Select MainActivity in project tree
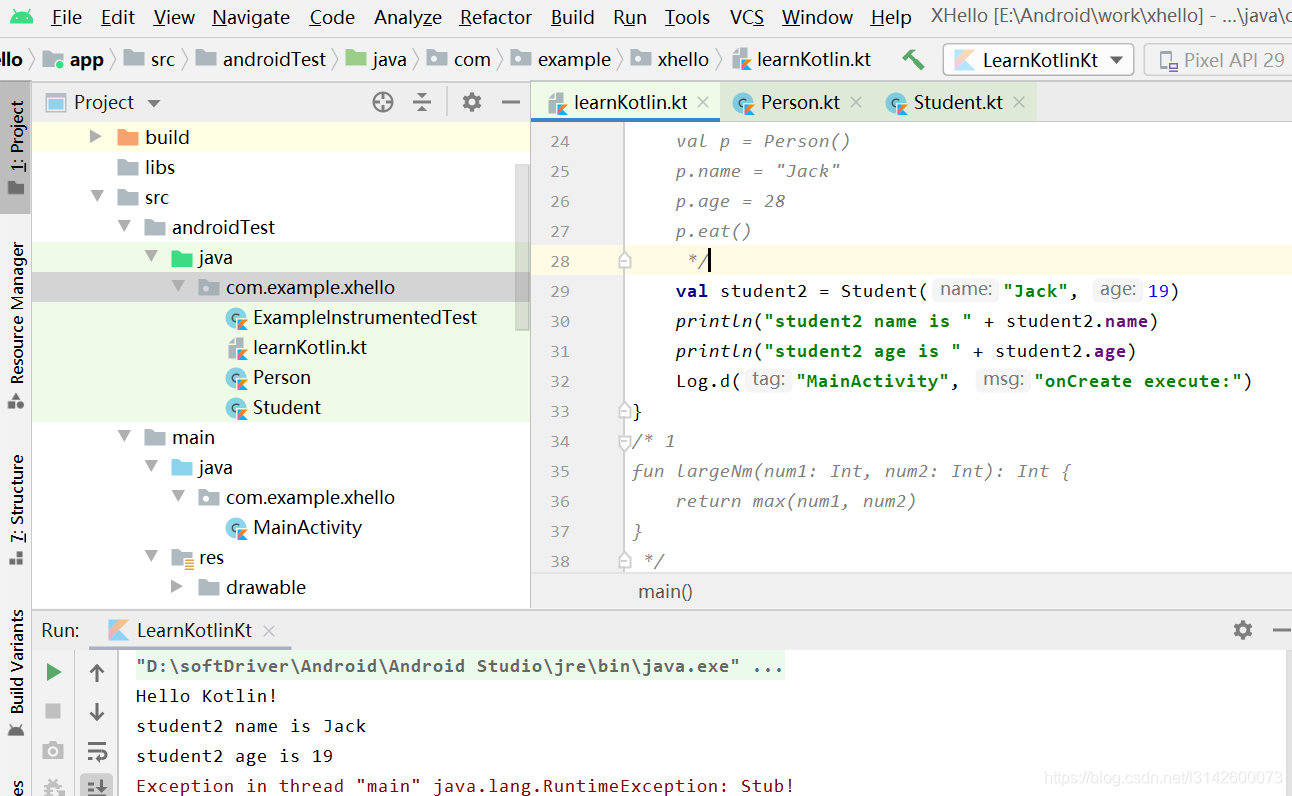1292x796 pixels. [307, 527]
